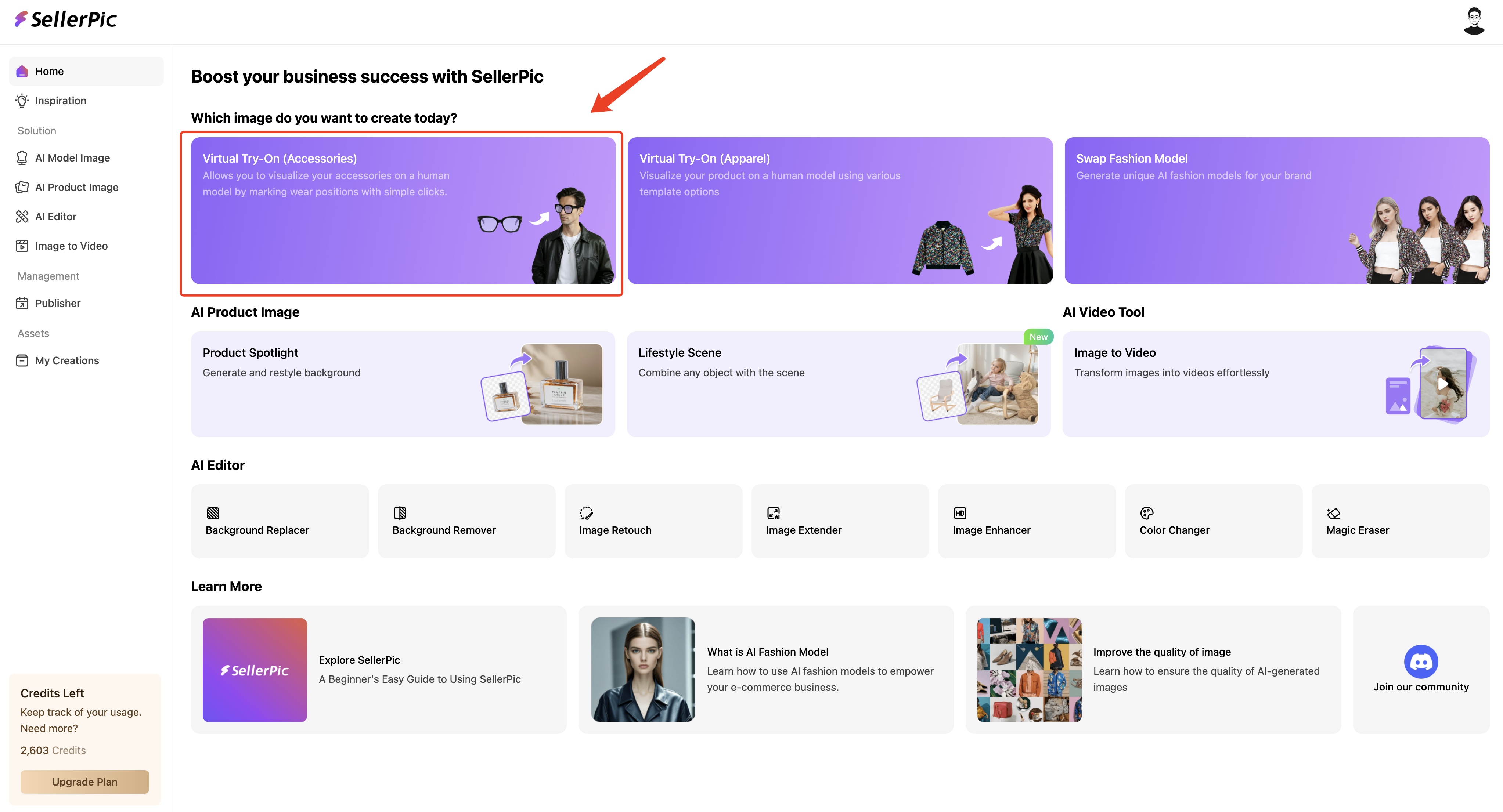
Task: Click the product collage thumbnail
Action: click(x=1029, y=670)
